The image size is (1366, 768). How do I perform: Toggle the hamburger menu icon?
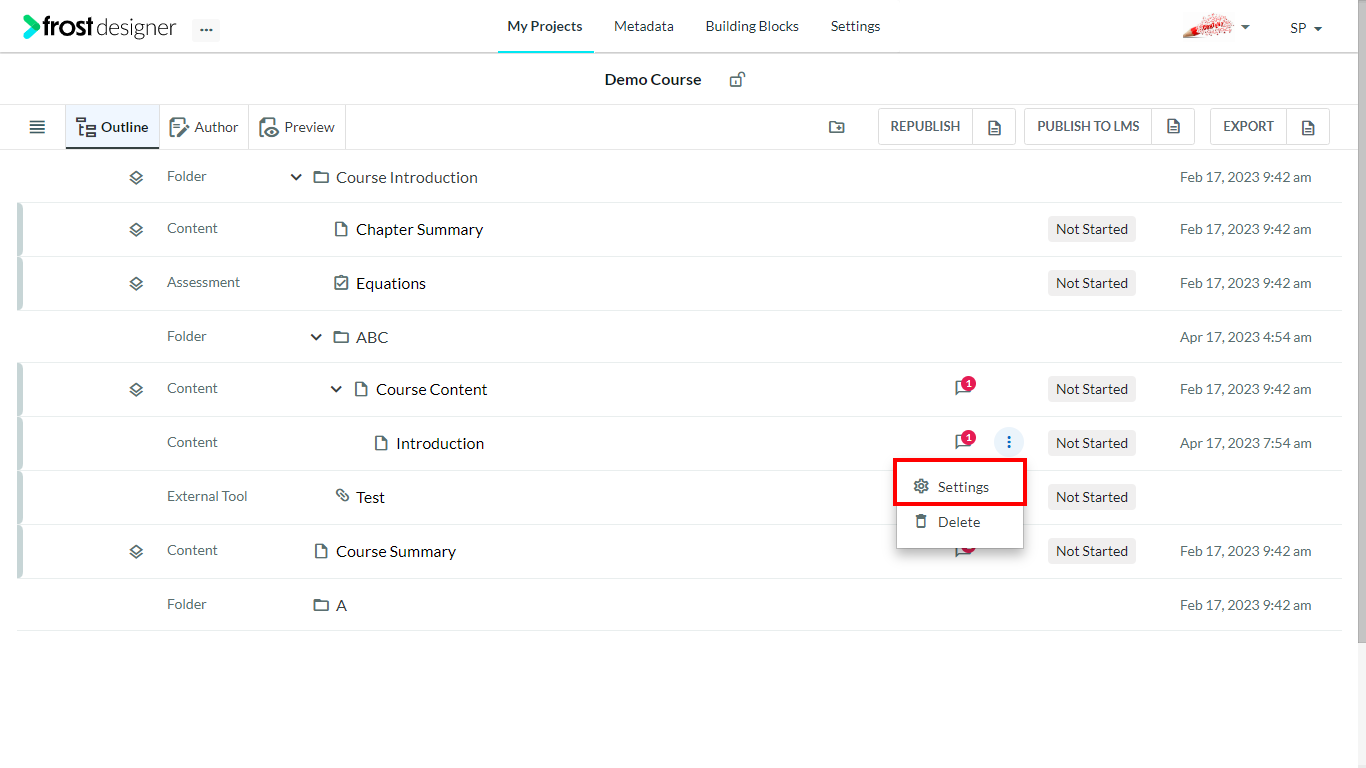pyautogui.click(x=37, y=127)
